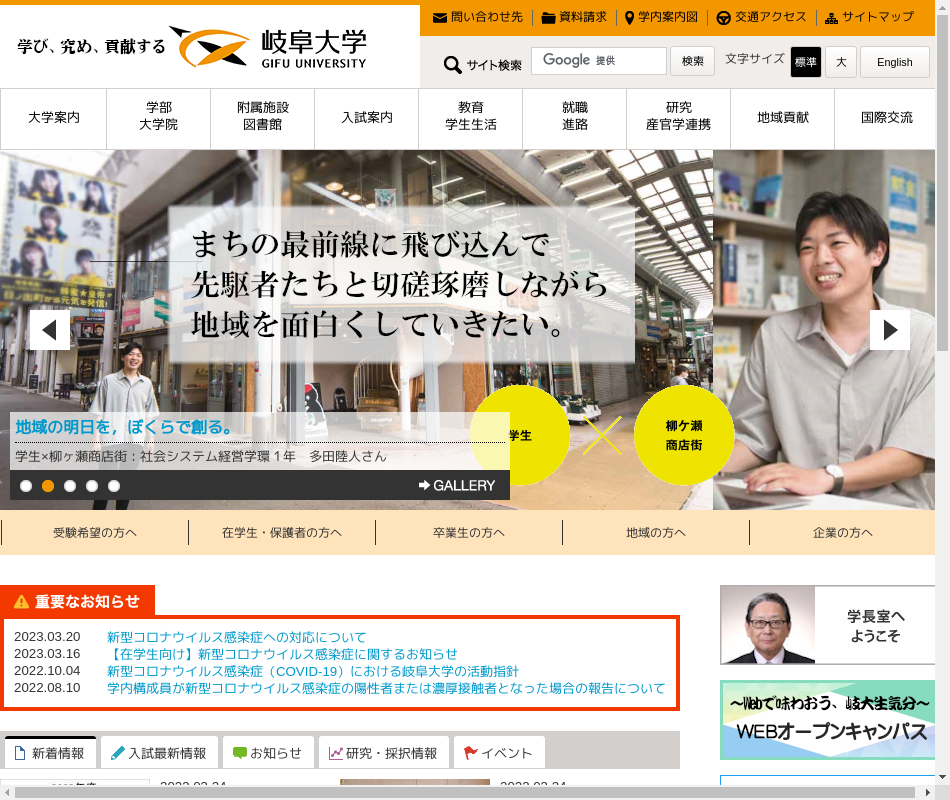
Task: Open the 学長室へようこそ banner
Action: [828, 625]
